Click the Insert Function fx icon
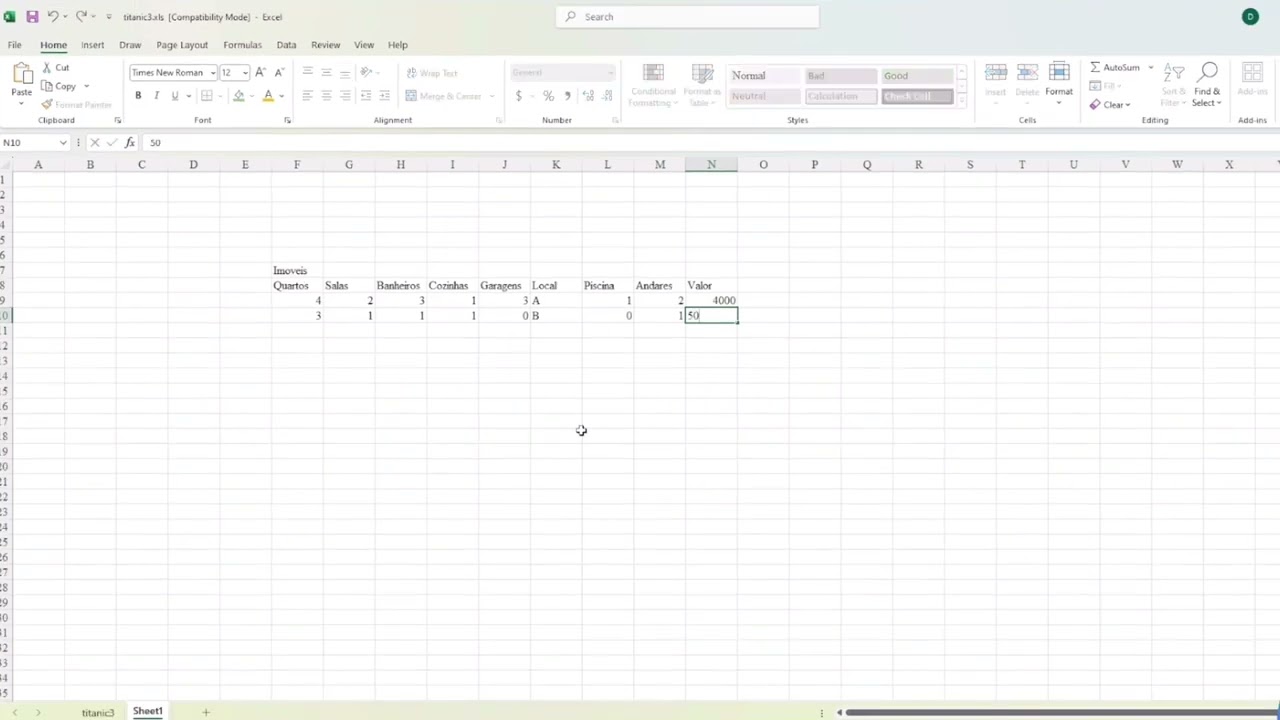1280x720 pixels. (x=130, y=143)
